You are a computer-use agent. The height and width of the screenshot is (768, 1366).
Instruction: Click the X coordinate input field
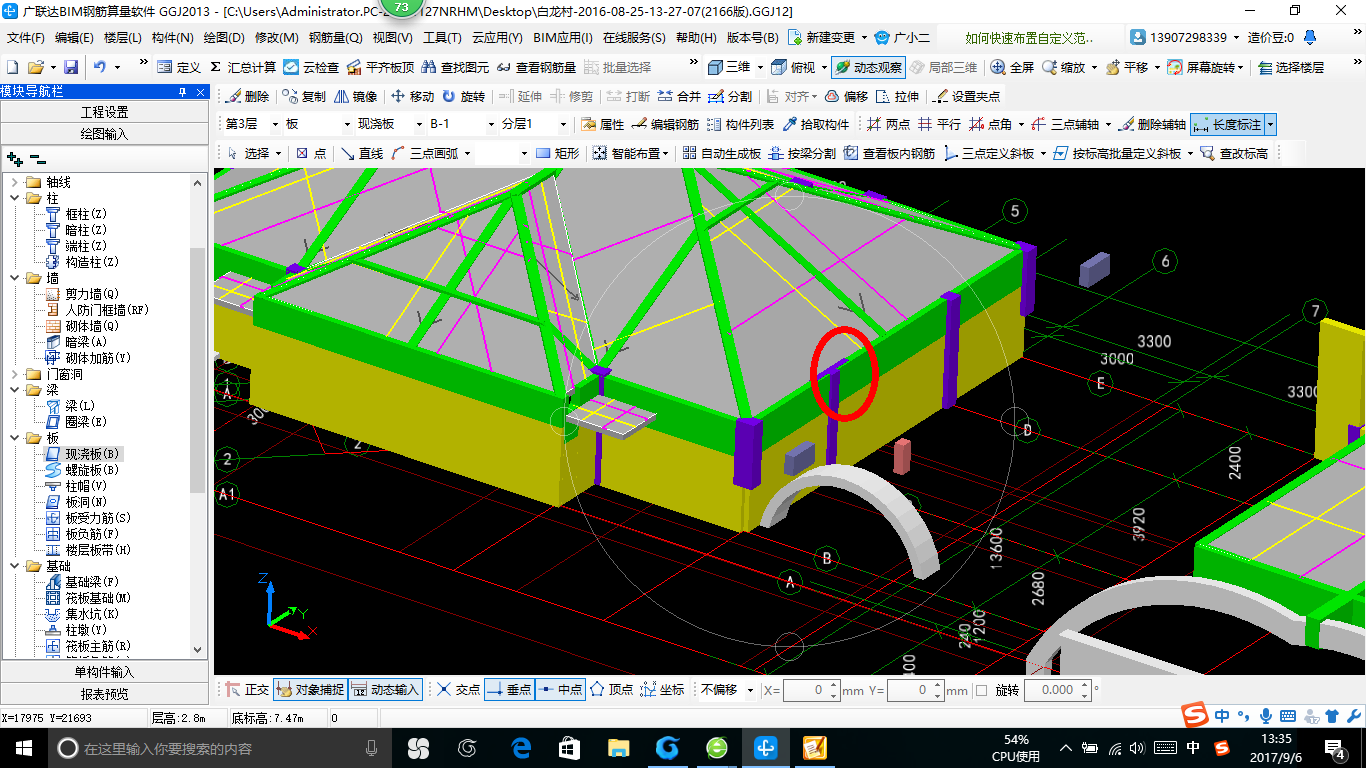click(x=807, y=690)
